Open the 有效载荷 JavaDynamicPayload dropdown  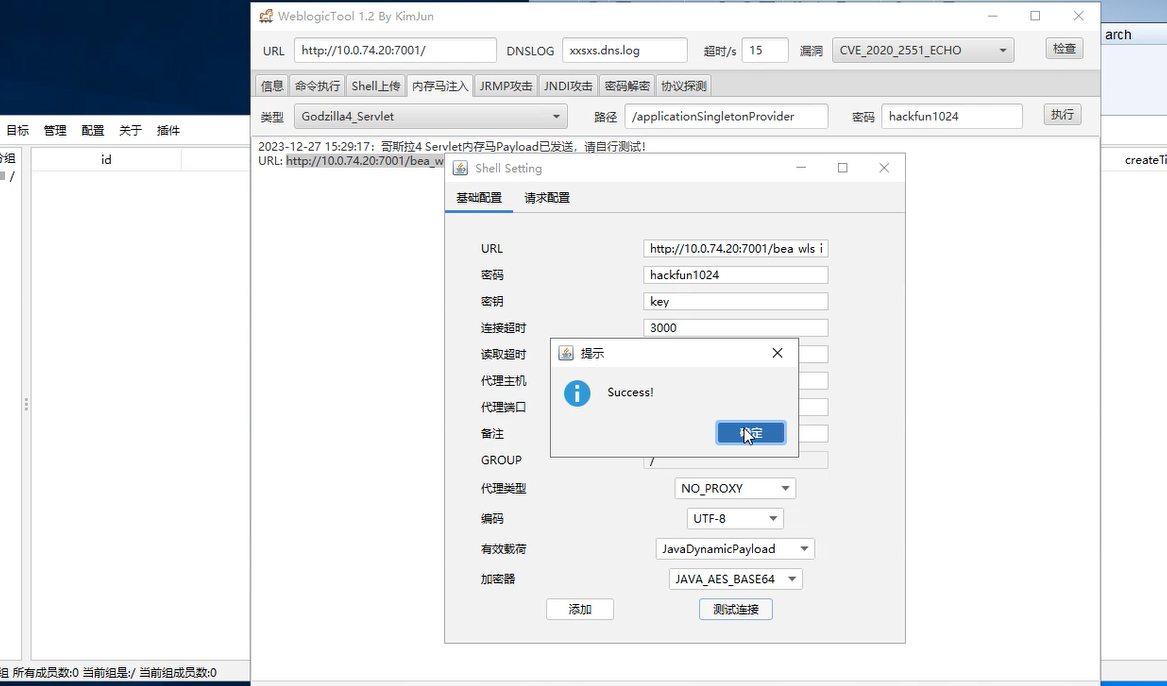[735, 549]
